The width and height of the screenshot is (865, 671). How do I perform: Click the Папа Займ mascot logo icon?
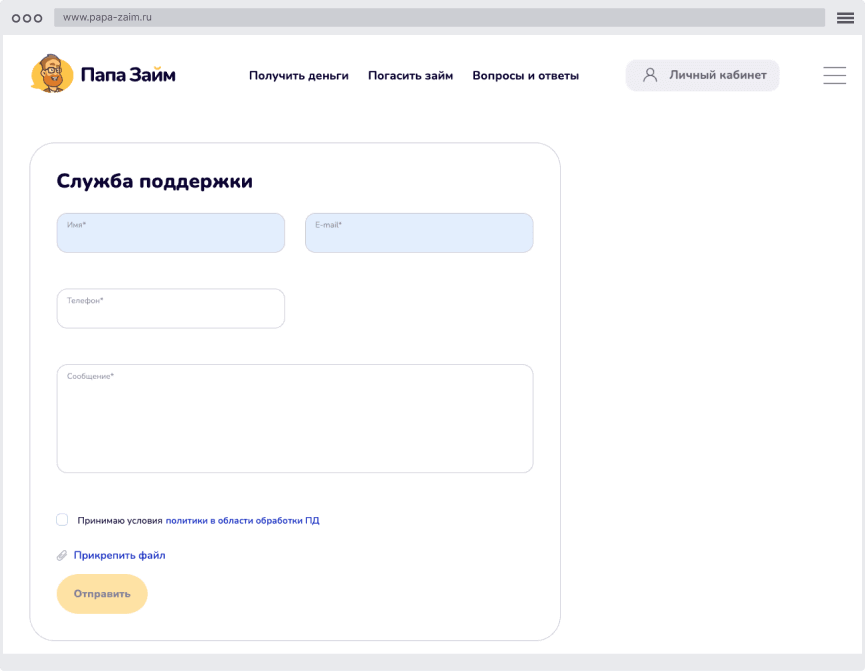point(52,74)
